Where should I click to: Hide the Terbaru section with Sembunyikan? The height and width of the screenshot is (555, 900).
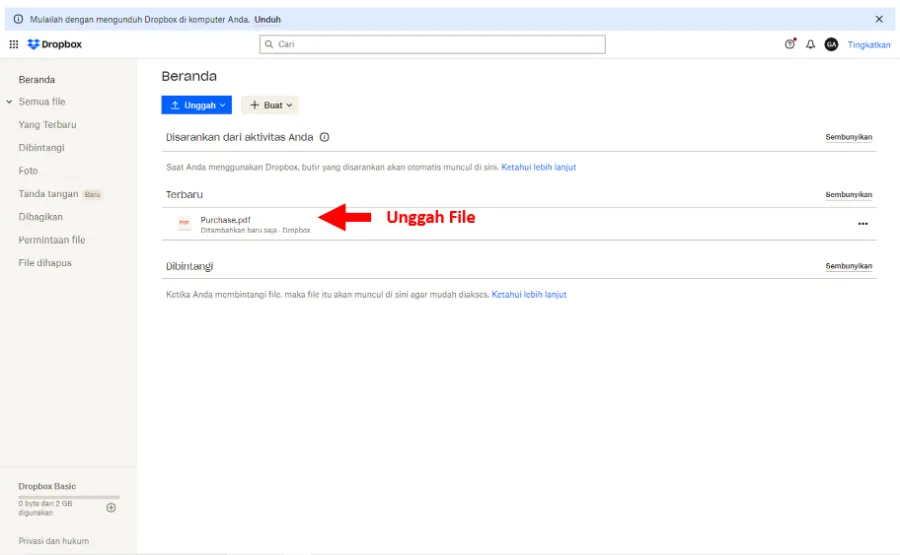coord(848,195)
